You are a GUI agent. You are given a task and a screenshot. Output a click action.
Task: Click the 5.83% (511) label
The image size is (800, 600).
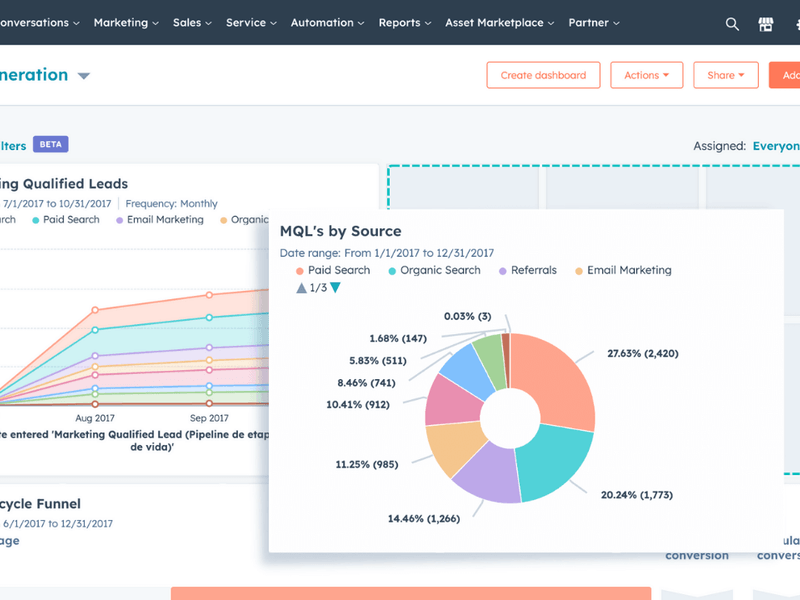click(x=378, y=361)
